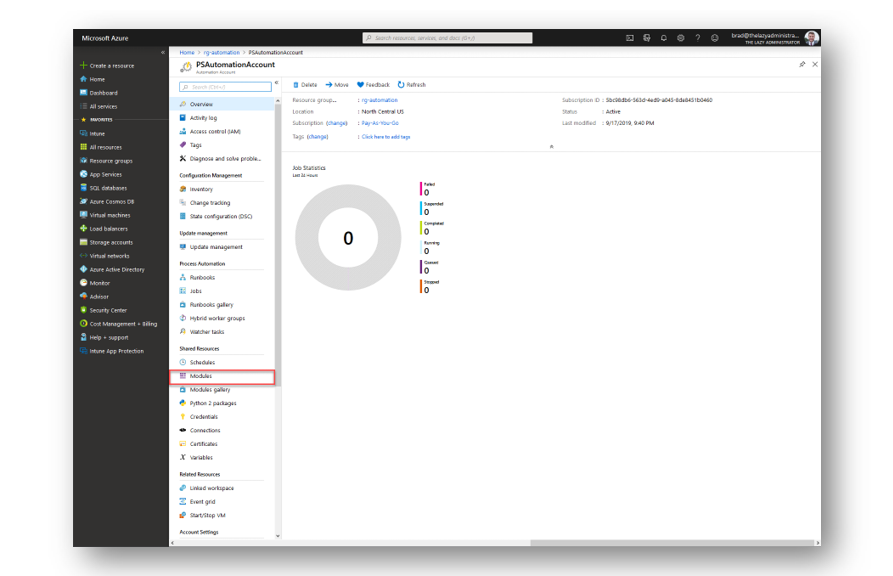Open the user account avatar menu
The image size is (893, 576).
[x=812, y=38]
